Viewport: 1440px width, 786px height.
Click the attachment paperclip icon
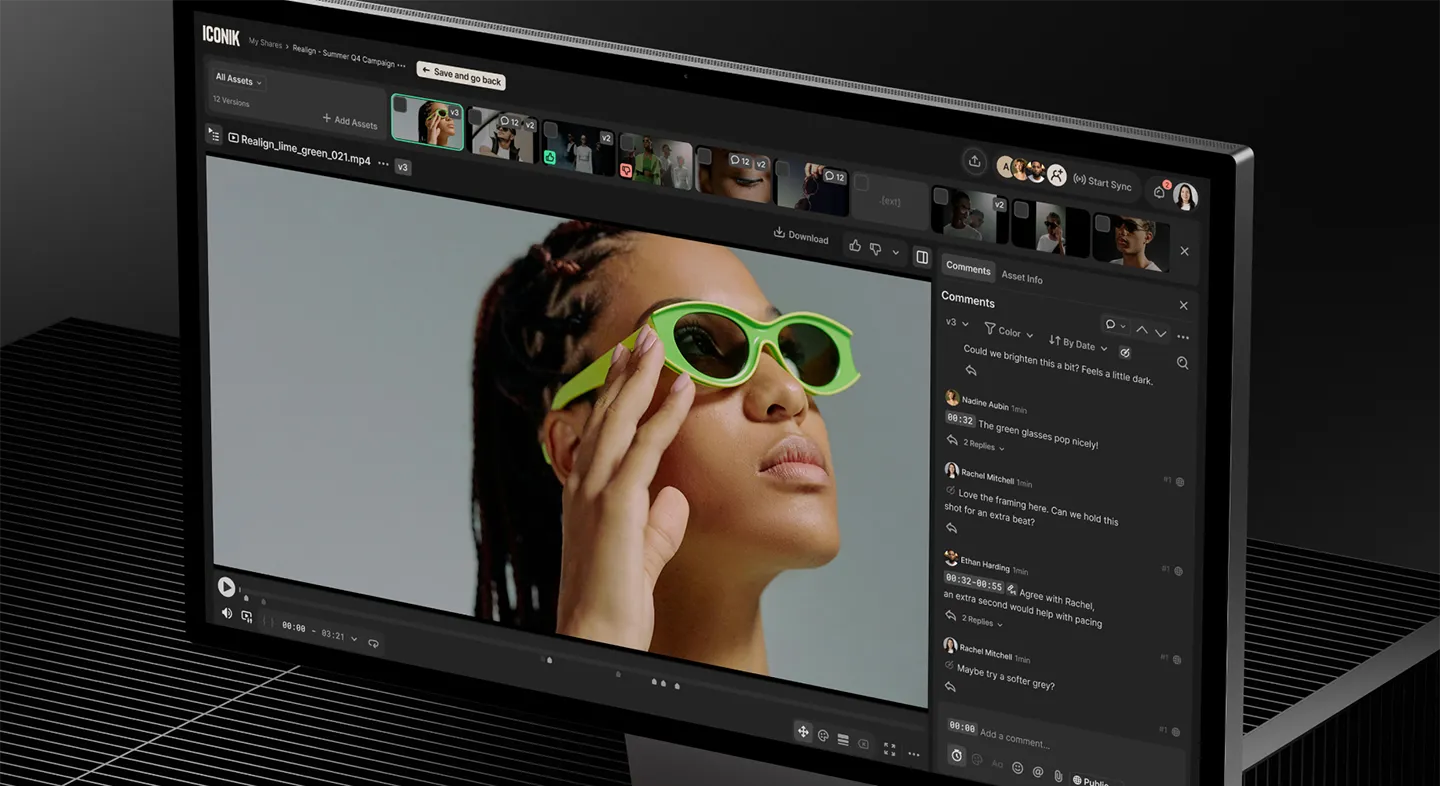pyautogui.click(x=1057, y=775)
